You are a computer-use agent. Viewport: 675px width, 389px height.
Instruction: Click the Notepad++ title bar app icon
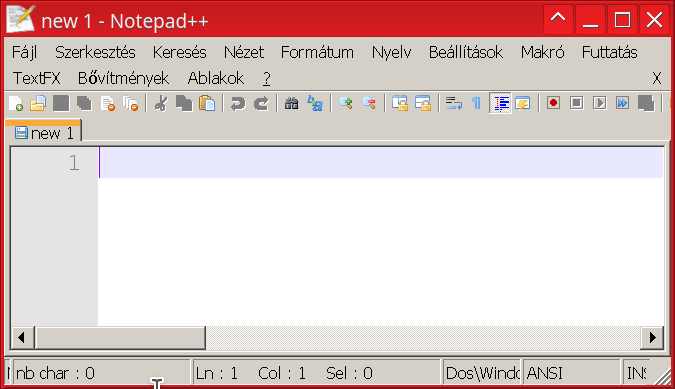point(20,19)
